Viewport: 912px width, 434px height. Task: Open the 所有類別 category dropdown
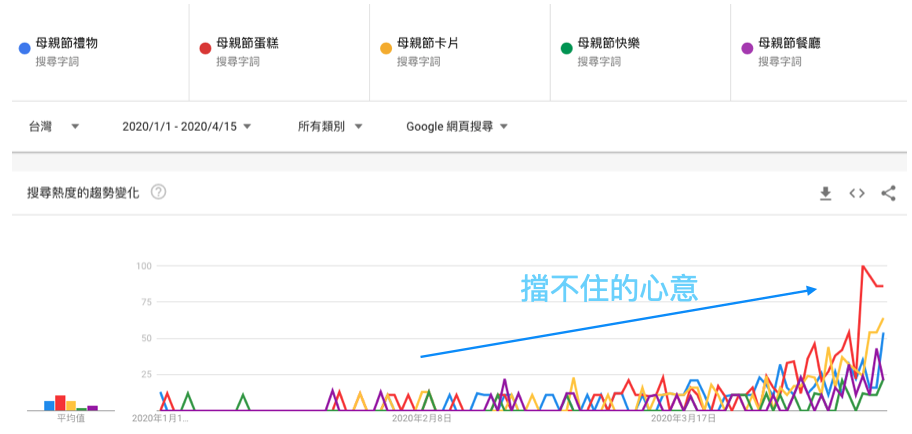click(330, 127)
